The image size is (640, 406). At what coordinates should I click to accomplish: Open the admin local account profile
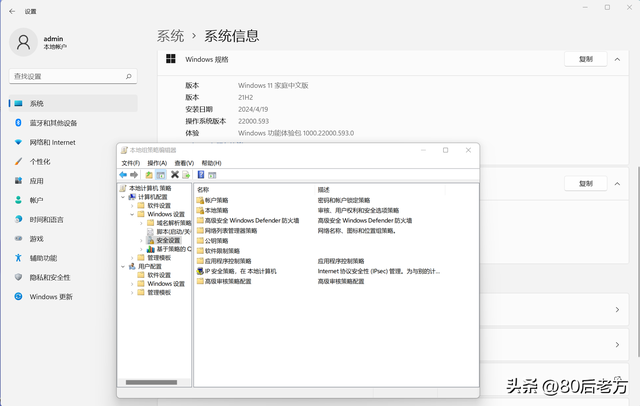click(39, 42)
